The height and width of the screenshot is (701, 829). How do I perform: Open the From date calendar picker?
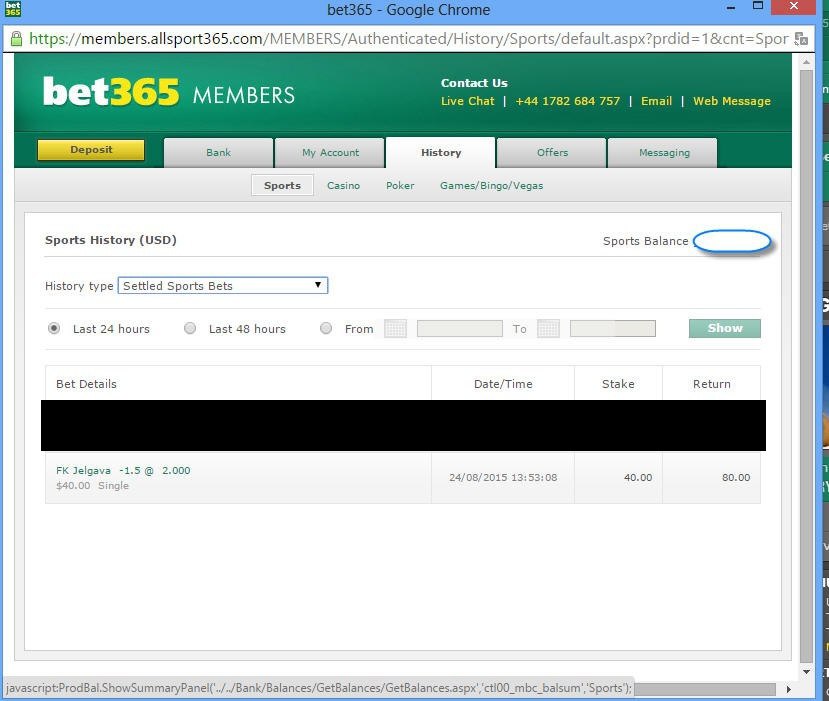coord(395,329)
